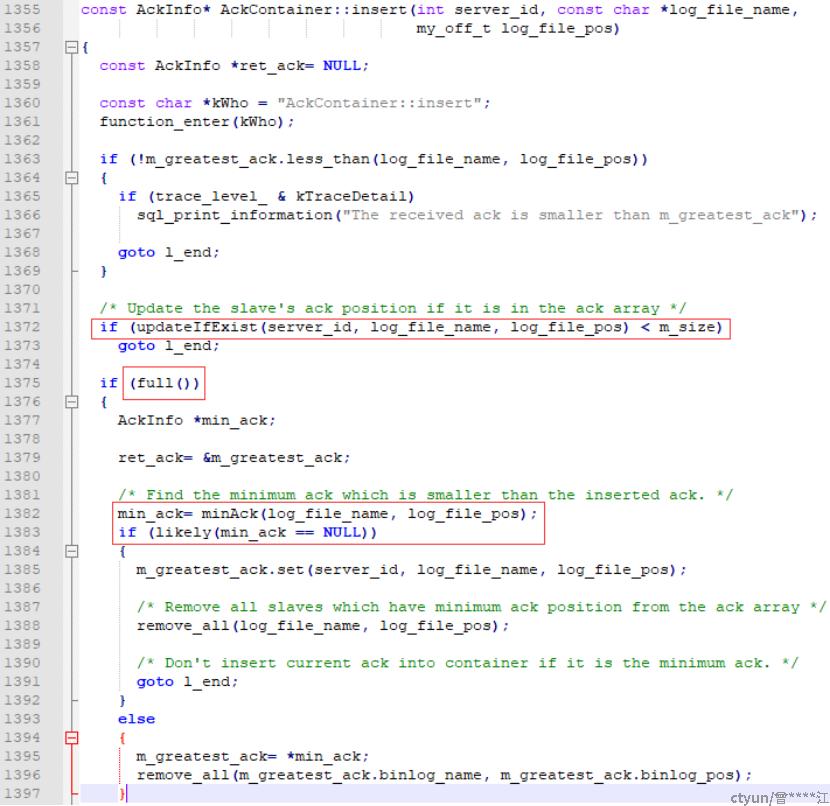Click 'm_greatest_ack.binlog_name' on line 1396
Image resolution: width=830 pixels, height=806 pixels.
point(359,775)
